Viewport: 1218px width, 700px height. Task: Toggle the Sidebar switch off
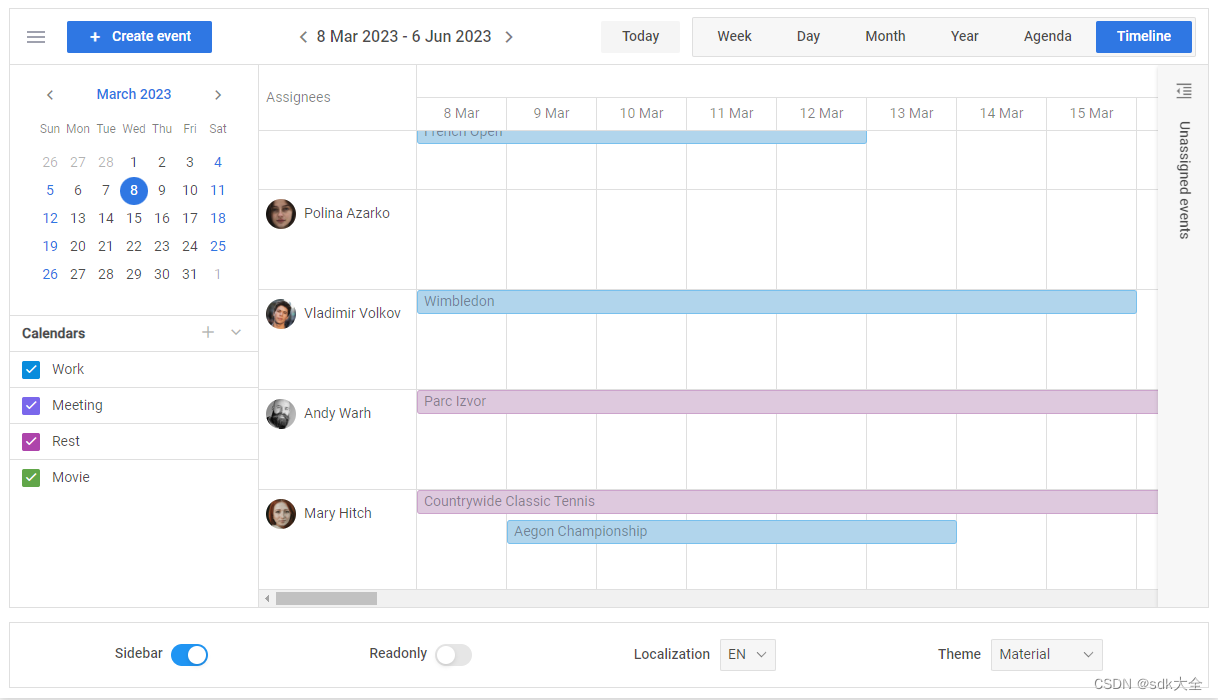click(x=189, y=655)
